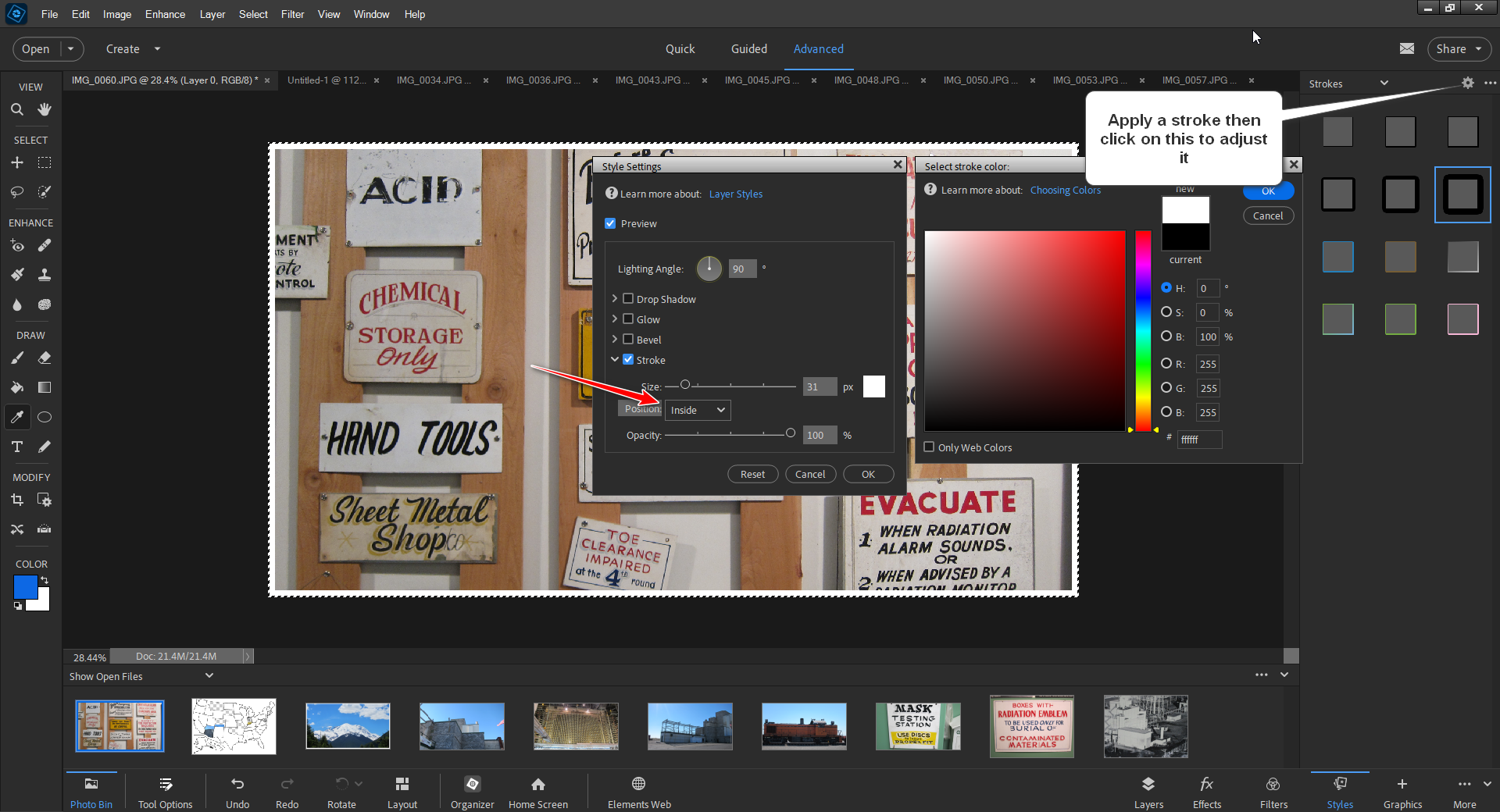Enable Only Web Colors

[929, 447]
